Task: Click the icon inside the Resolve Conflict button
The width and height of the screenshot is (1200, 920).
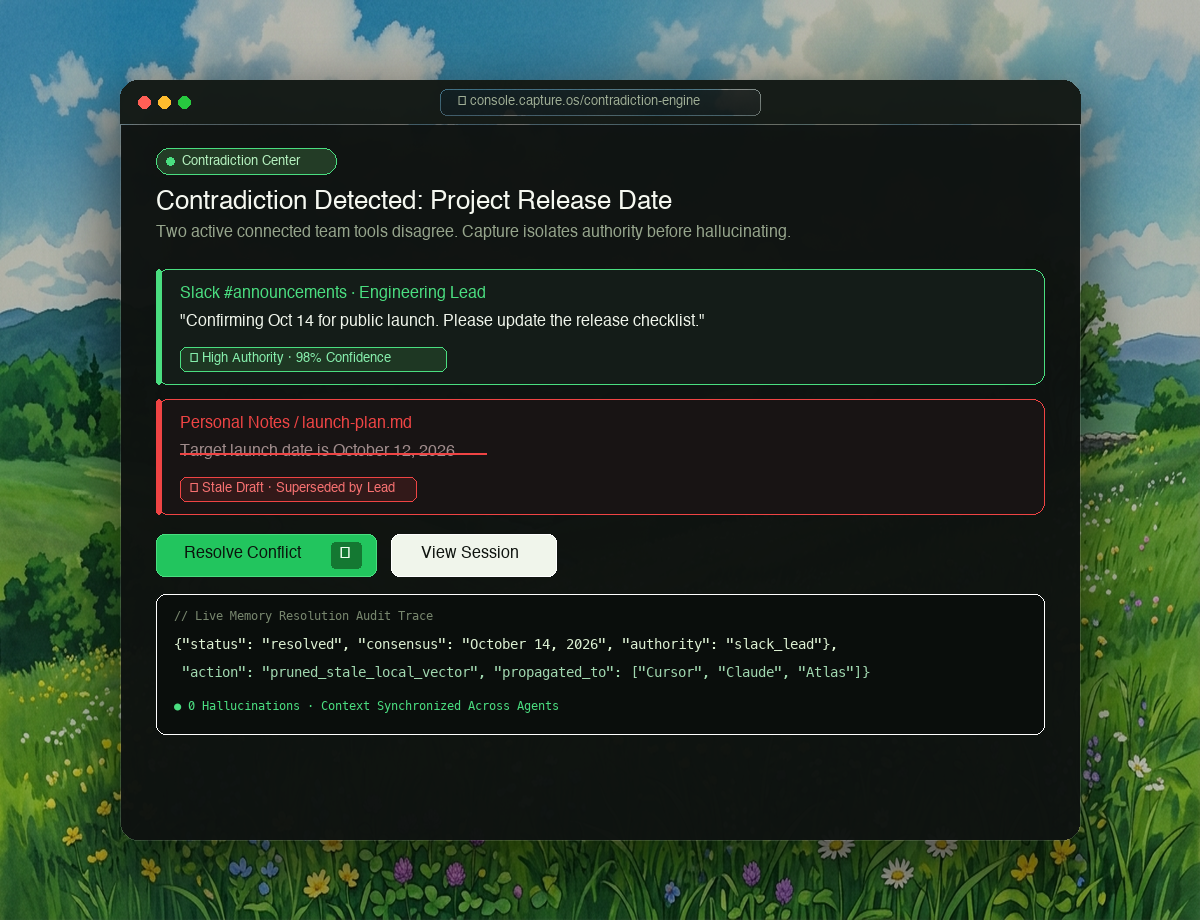Action: pyautogui.click(x=346, y=555)
